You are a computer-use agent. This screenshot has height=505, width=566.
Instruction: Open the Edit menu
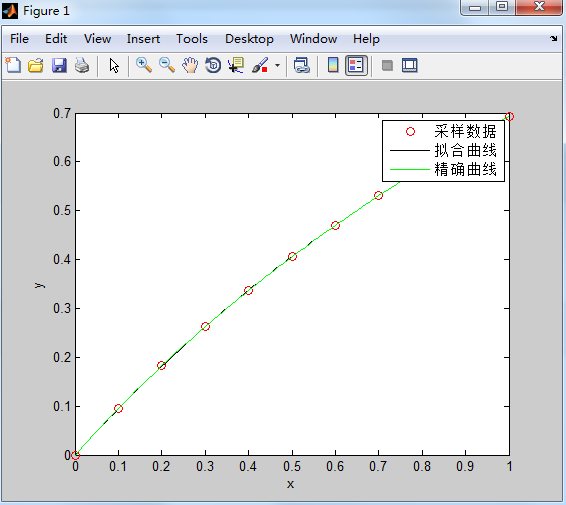56,39
